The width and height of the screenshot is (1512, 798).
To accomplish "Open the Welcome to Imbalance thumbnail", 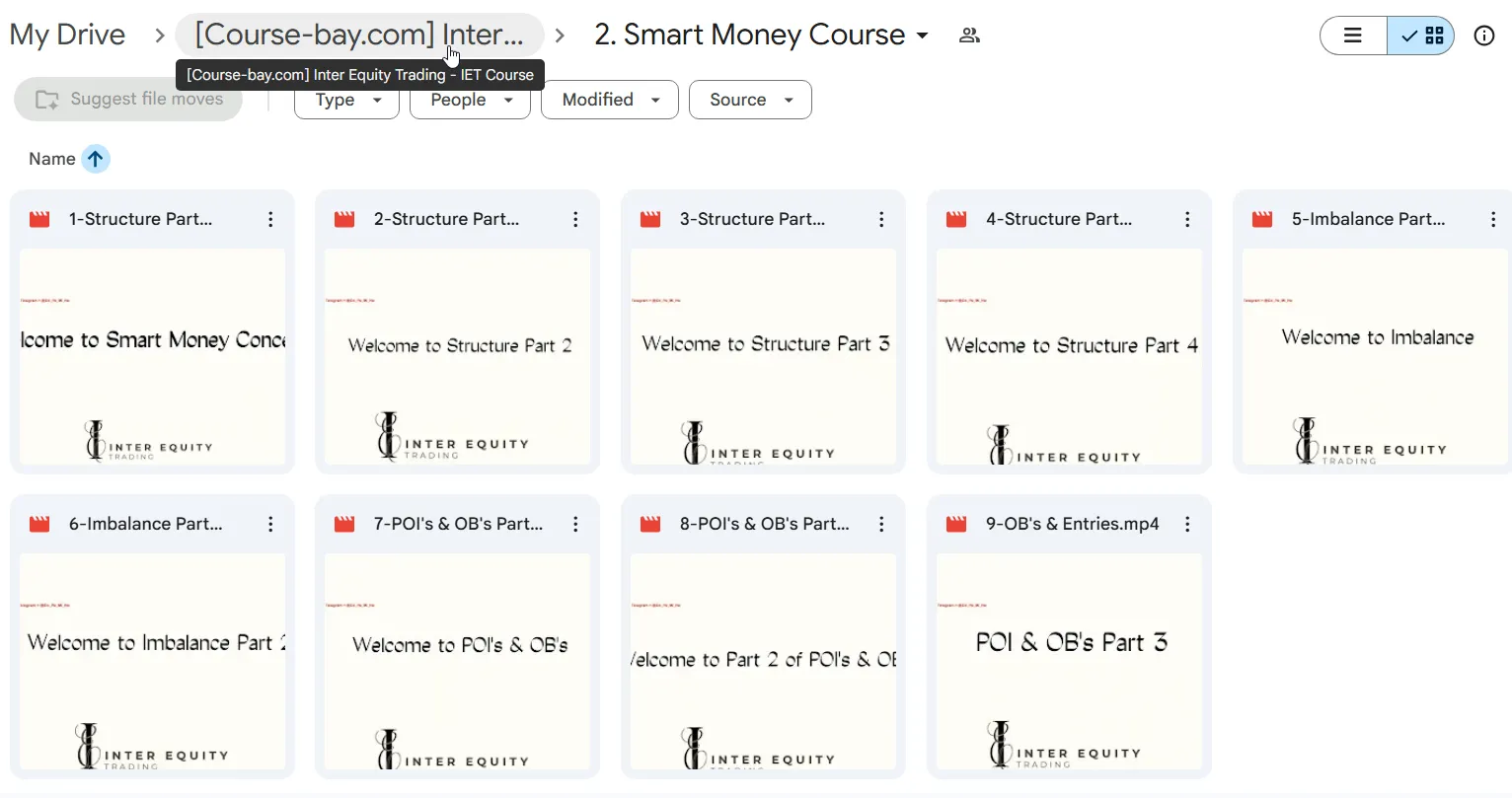I will [x=1376, y=357].
